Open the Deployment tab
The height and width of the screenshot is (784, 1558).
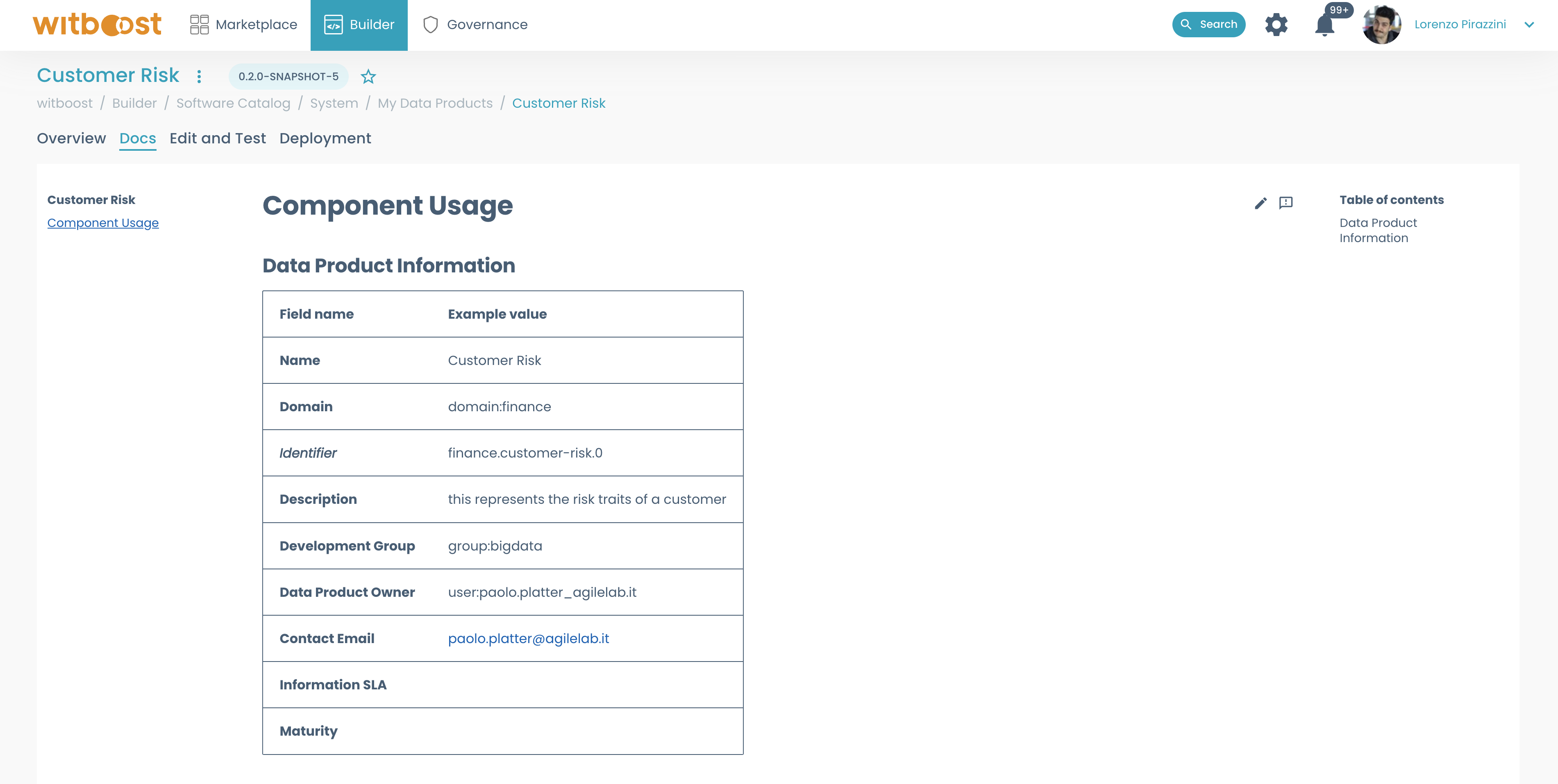click(x=325, y=138)
